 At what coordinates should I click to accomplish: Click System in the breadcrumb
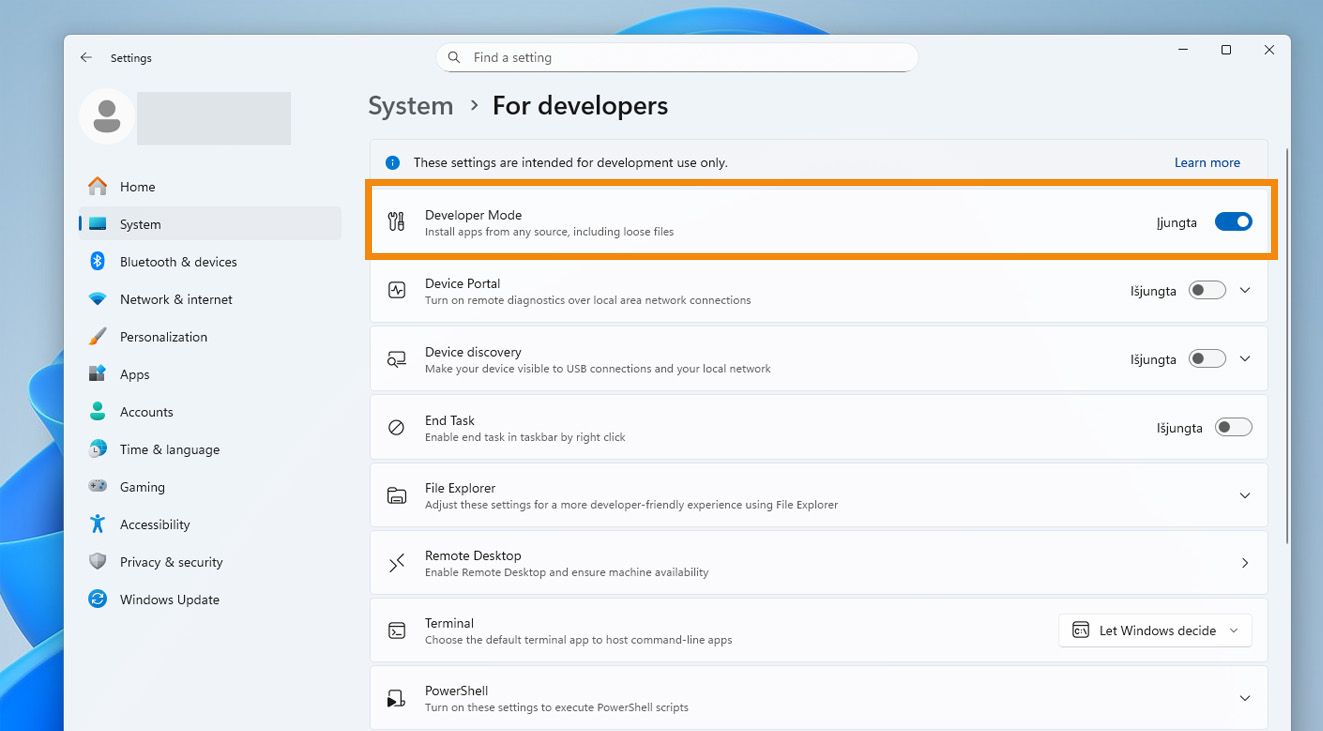[410, 106]
